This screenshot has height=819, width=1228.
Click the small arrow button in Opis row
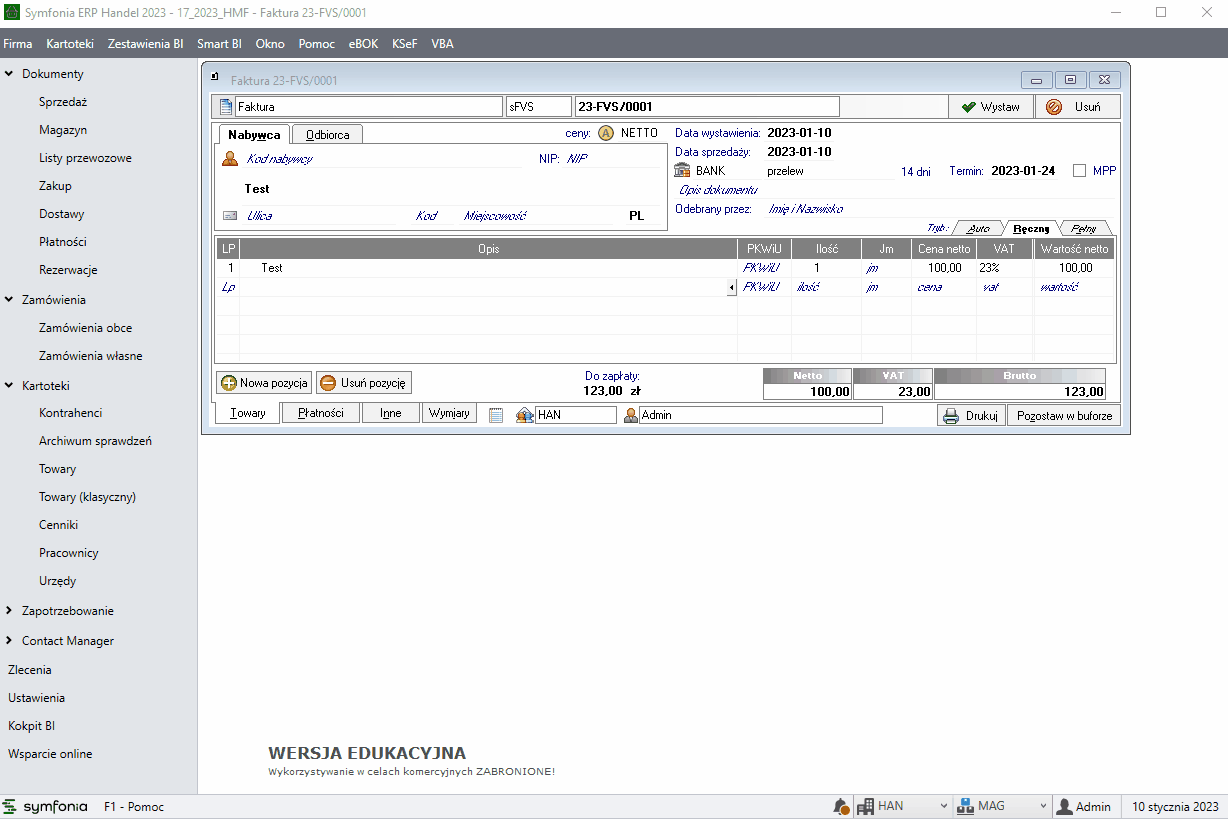[731, 288]
